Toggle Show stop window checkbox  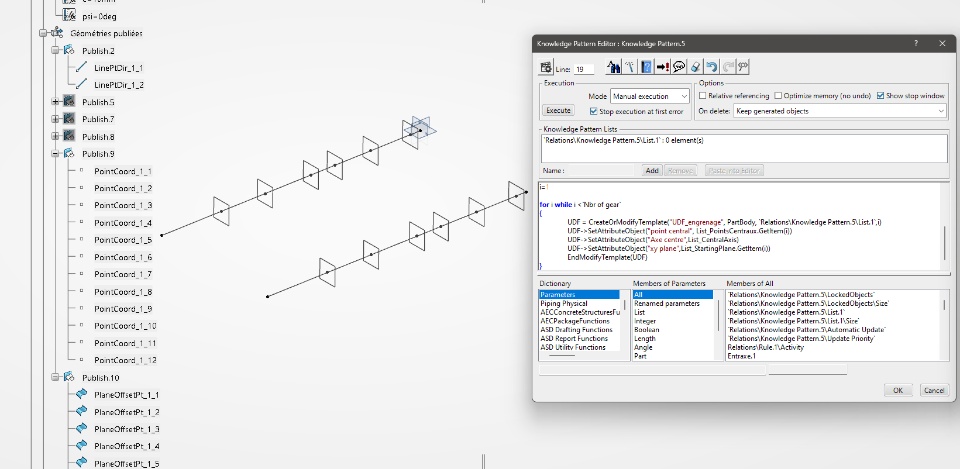880,96
